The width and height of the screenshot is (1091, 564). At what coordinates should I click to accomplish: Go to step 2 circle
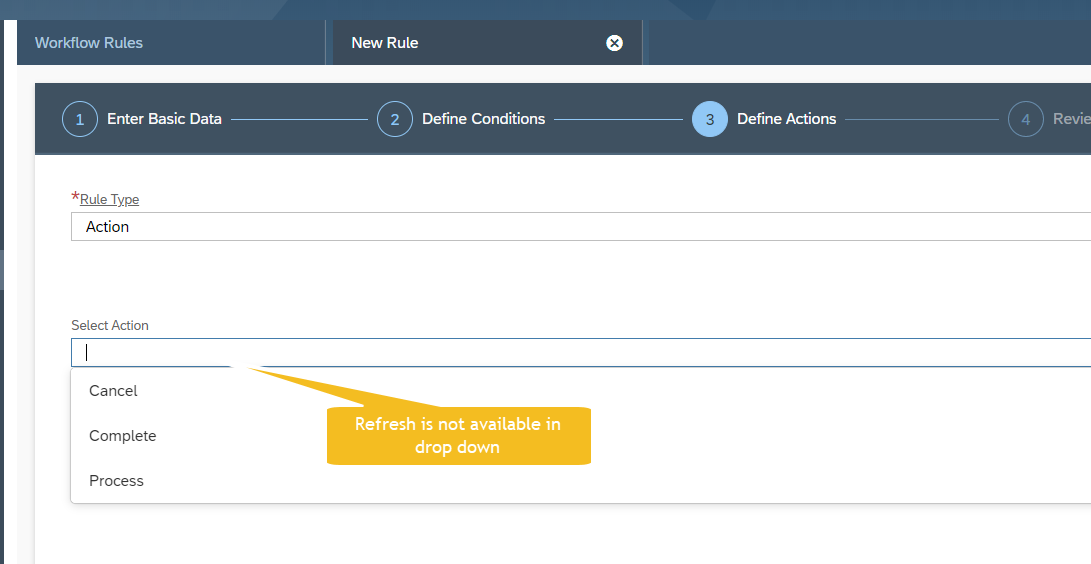pyautogui.click(x=395, y=119)
